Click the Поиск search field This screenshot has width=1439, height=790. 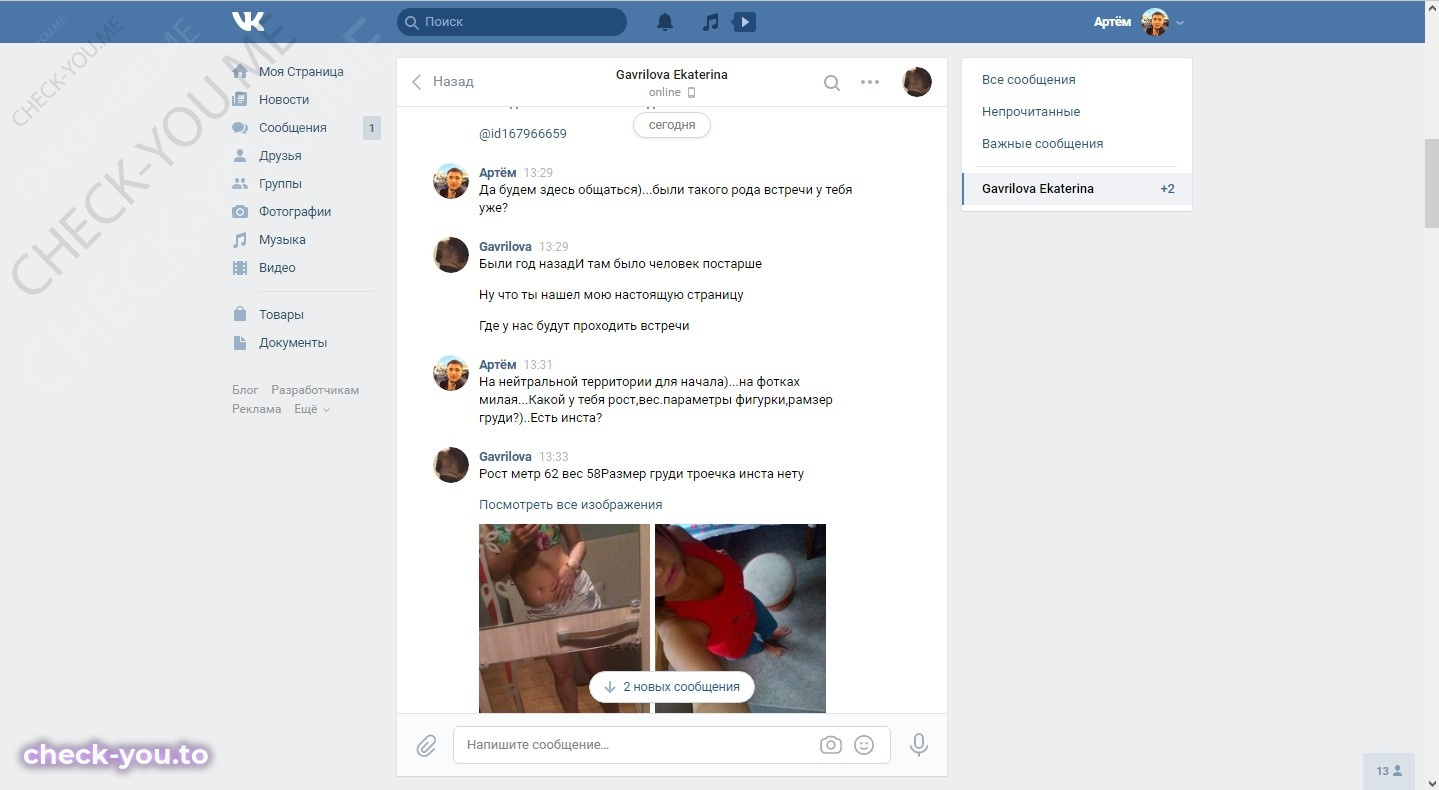512,22
